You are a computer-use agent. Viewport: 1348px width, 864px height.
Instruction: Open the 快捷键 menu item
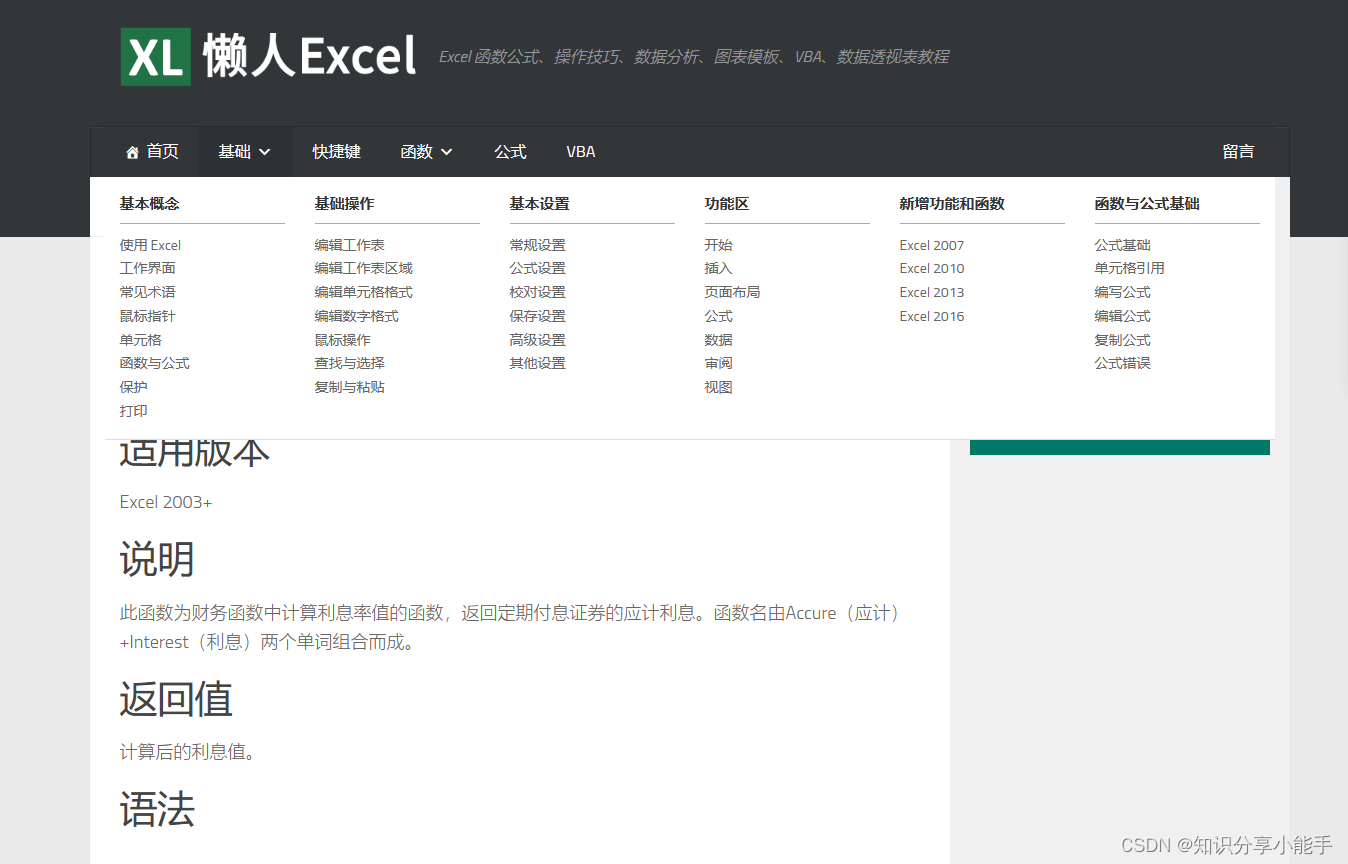(x=336, y=152)
